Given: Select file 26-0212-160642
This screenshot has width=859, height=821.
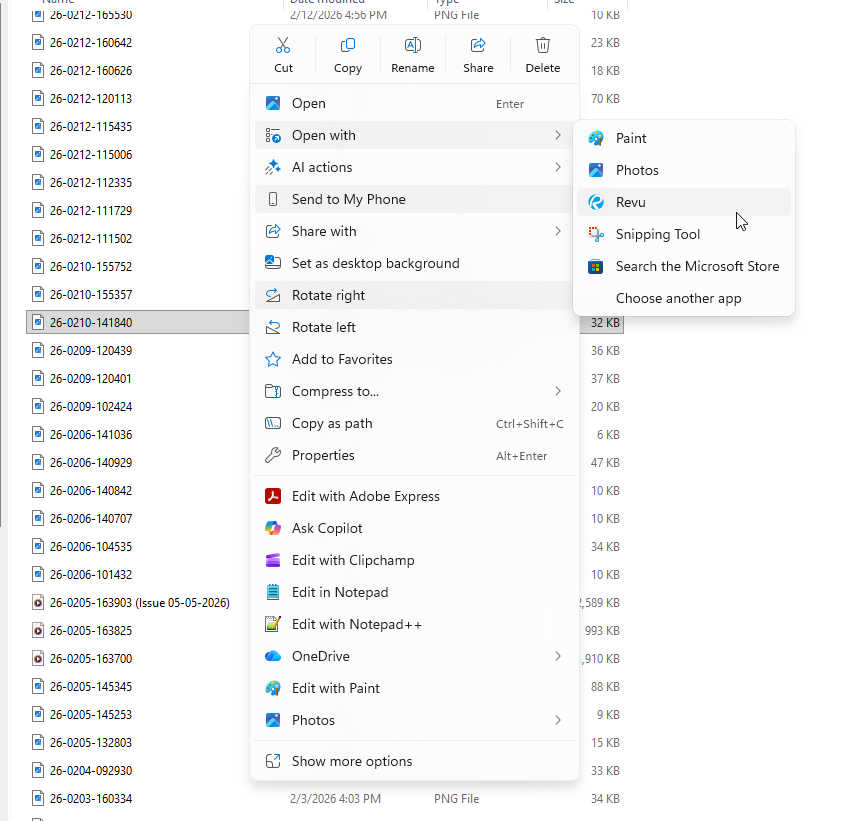Looking at the screenshot, I should coord(91,43).
